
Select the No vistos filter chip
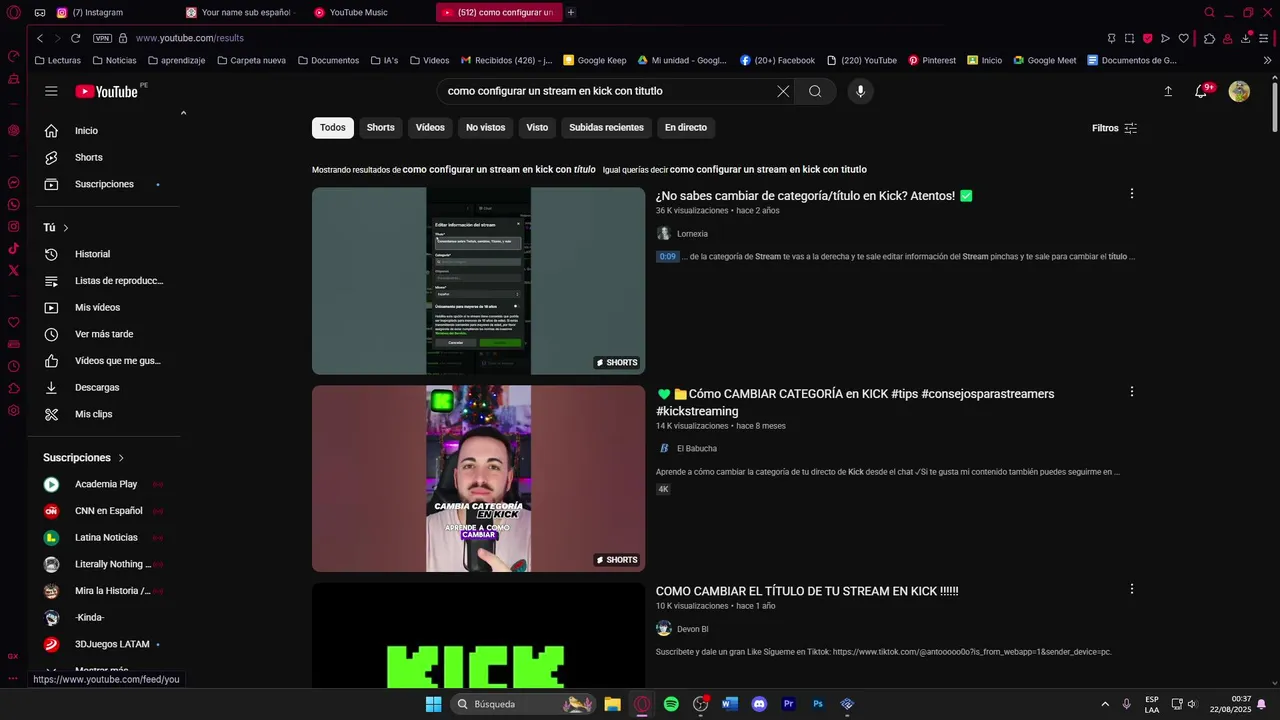485,128
